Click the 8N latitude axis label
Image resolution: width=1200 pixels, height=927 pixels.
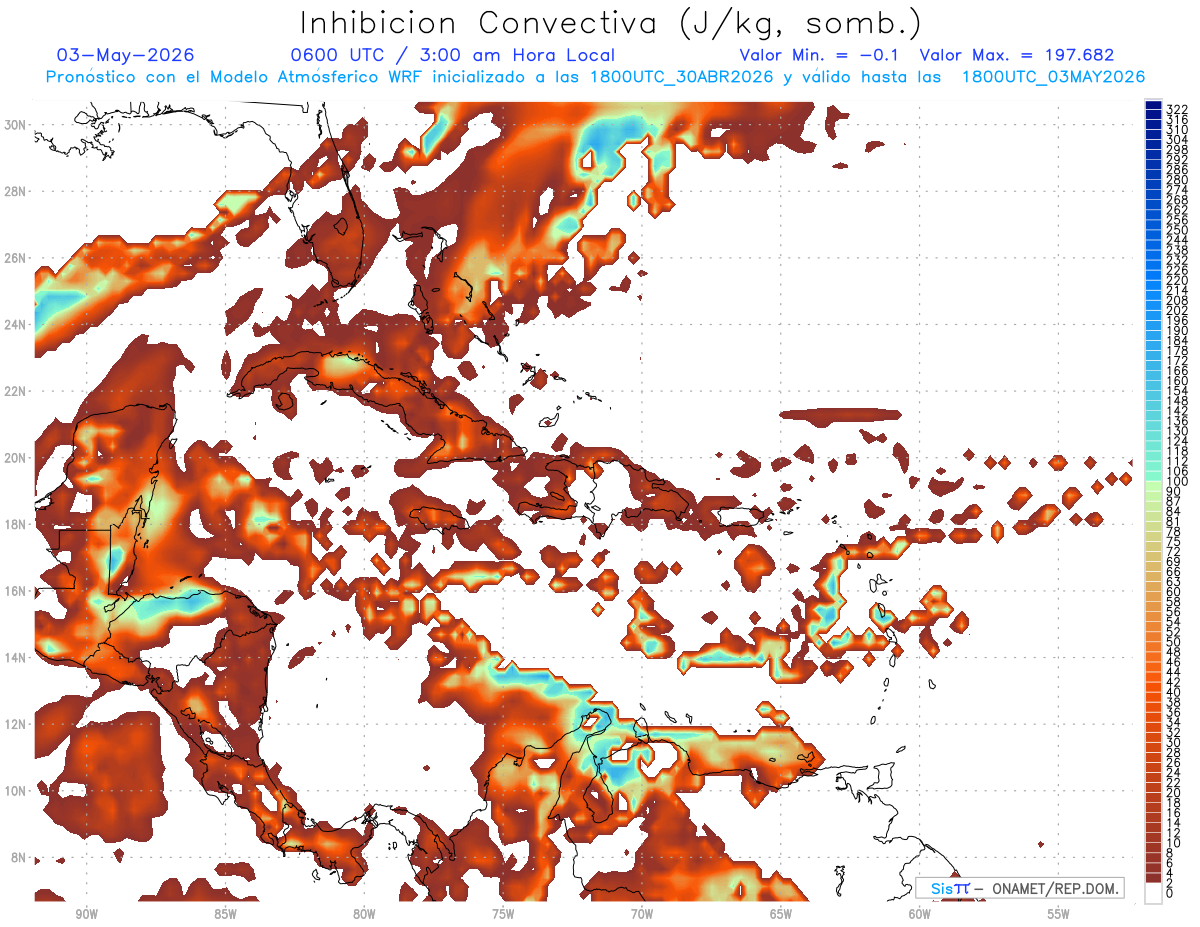19,857
